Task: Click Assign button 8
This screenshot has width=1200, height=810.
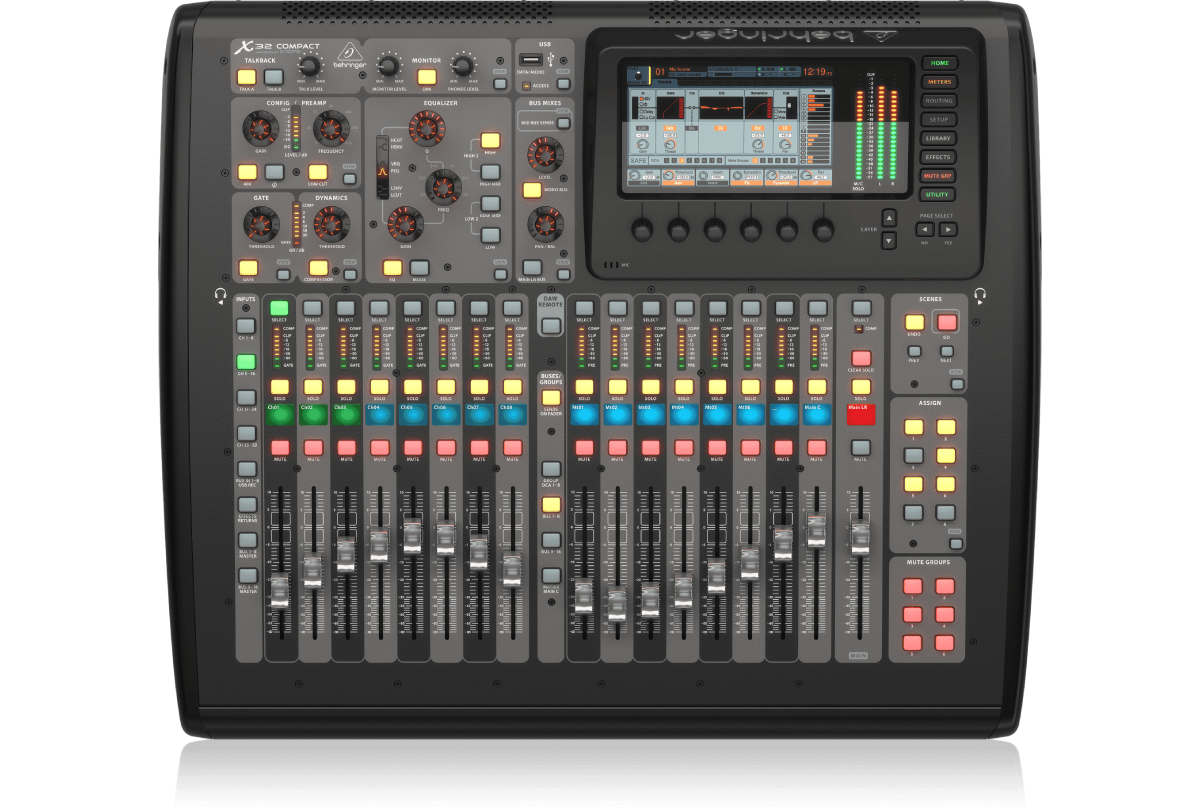Action: coord(945,513)
